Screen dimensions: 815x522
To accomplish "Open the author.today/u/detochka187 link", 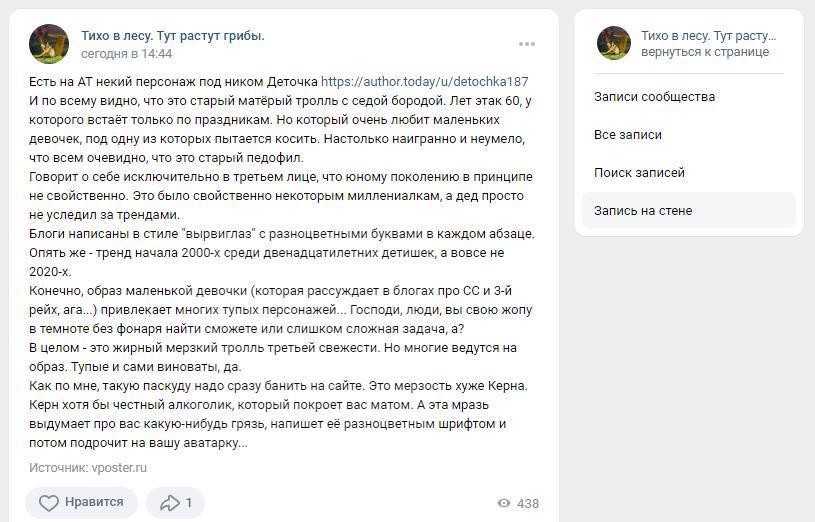I will [x=424, y=81].
